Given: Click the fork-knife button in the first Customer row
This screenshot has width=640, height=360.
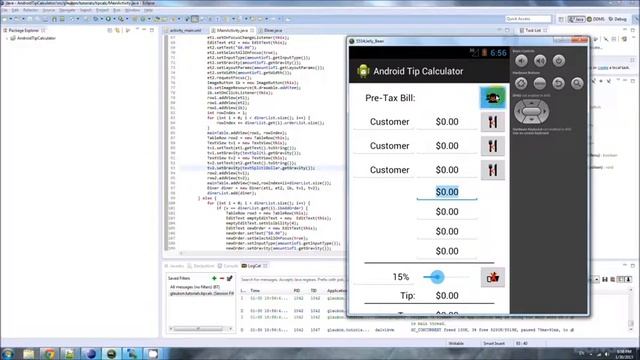Looking at the screenshot, I should pyautogui.click(x=493, y=122).
